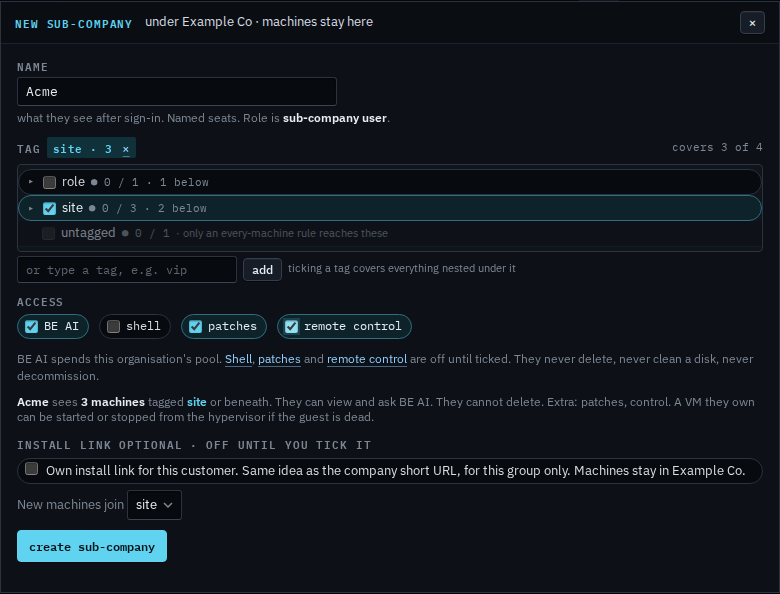Screen dimensions: 780x594
Task: Open the patches help link
Action: point(279,359)
